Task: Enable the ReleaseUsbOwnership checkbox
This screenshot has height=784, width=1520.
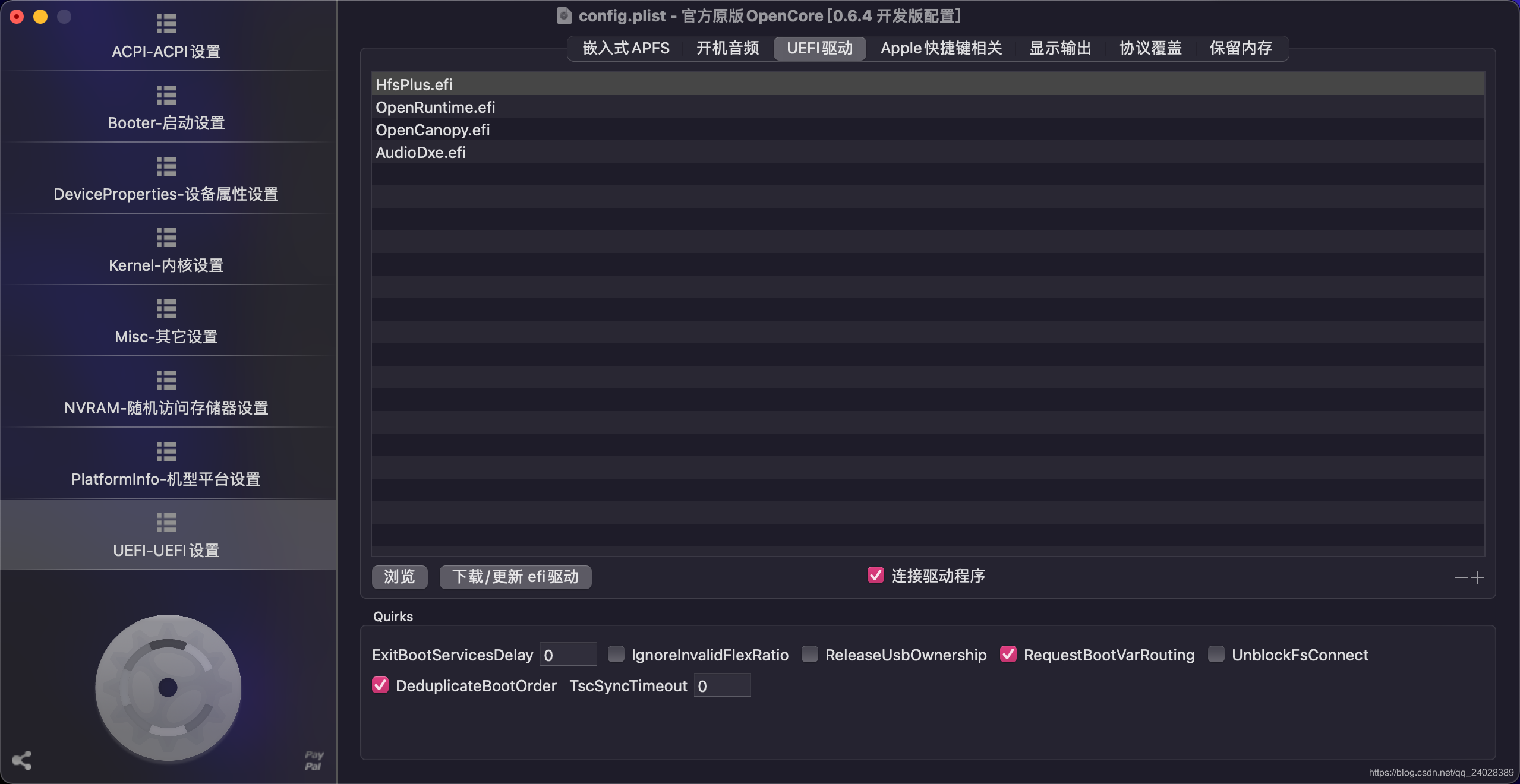Action: click(810, 654)
